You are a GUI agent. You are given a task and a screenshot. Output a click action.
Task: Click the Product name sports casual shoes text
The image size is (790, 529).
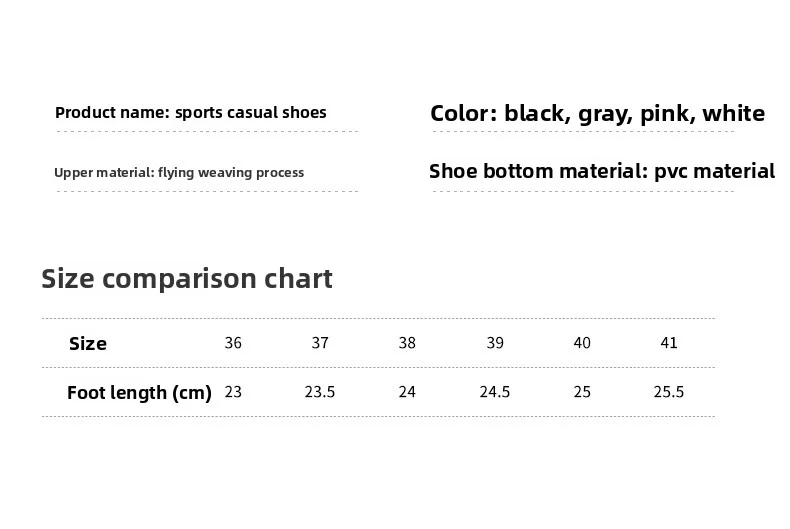pos(190,112)
